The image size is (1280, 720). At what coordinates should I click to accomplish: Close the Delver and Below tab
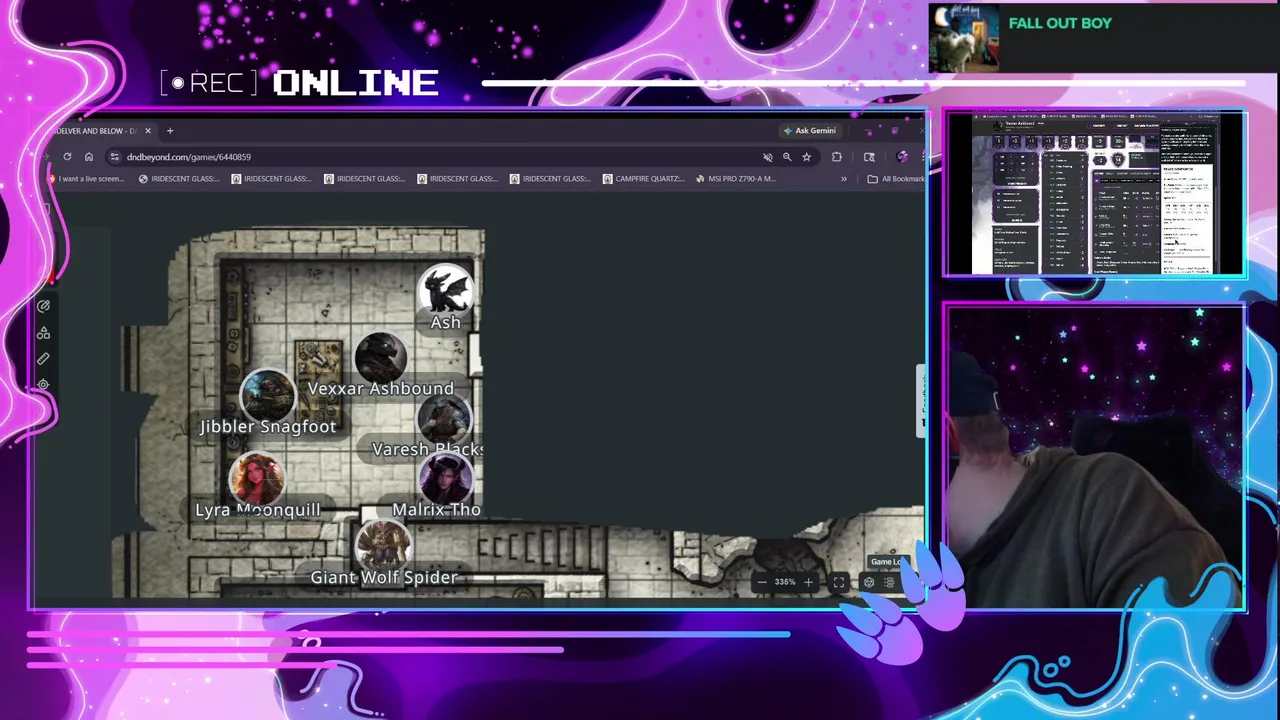tap(148, 131)
